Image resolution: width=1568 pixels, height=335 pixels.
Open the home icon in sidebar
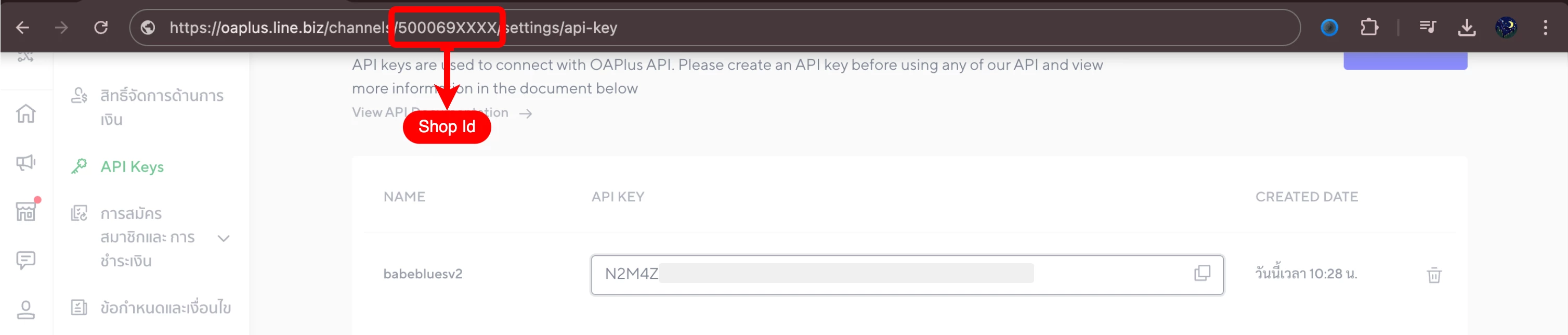click(25, 113)
